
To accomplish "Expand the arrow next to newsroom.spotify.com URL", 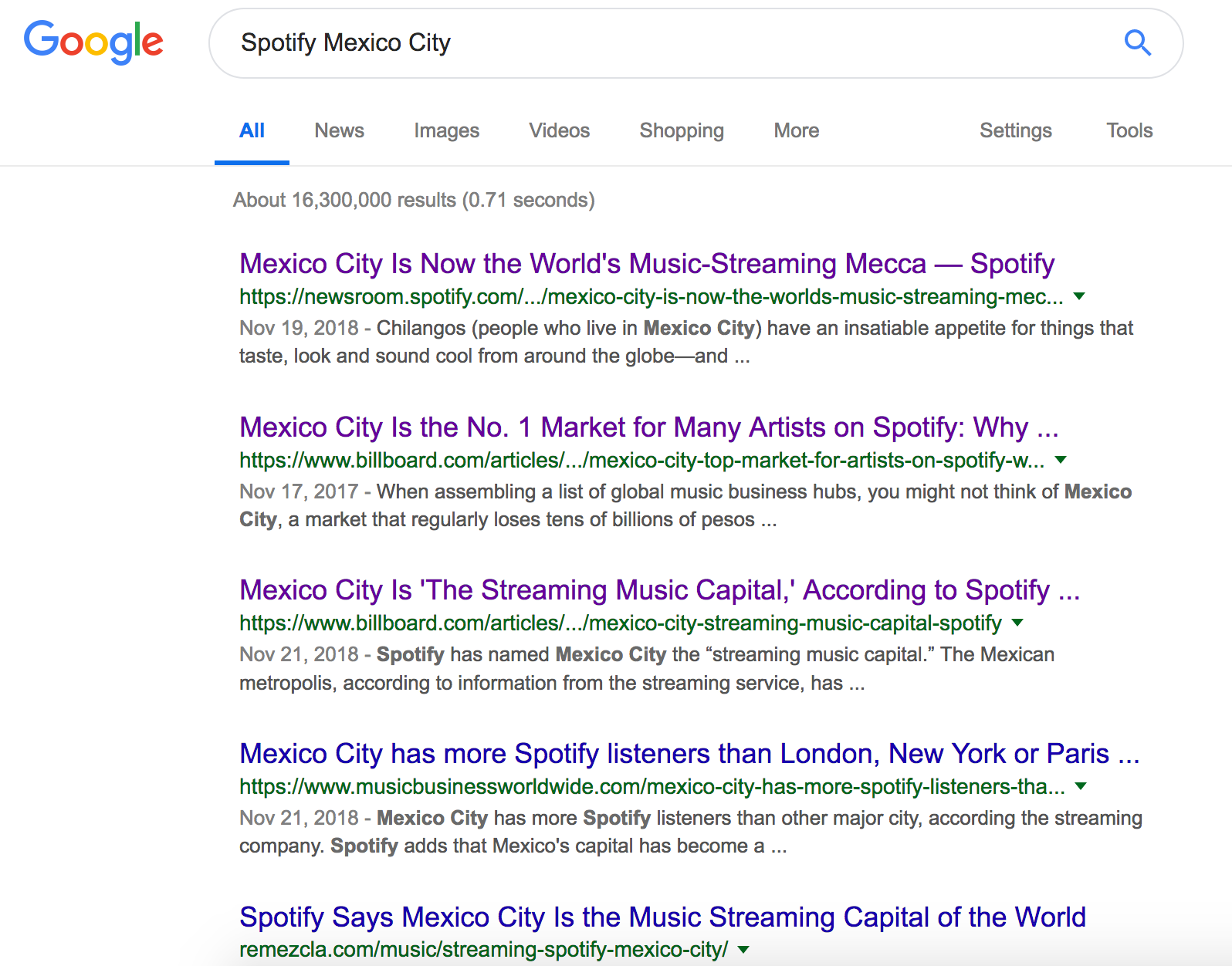I will pyautogui.click(x=1080, y=296).
